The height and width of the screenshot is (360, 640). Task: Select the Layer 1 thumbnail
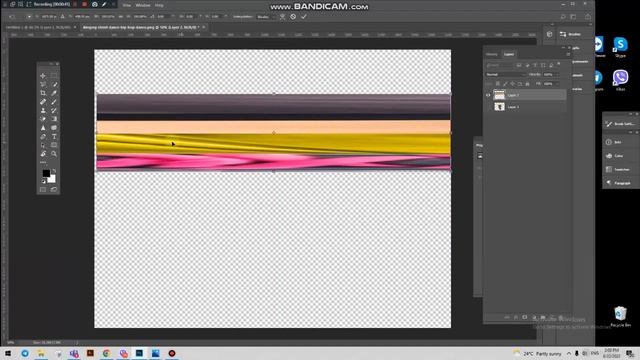pos(499,107)
